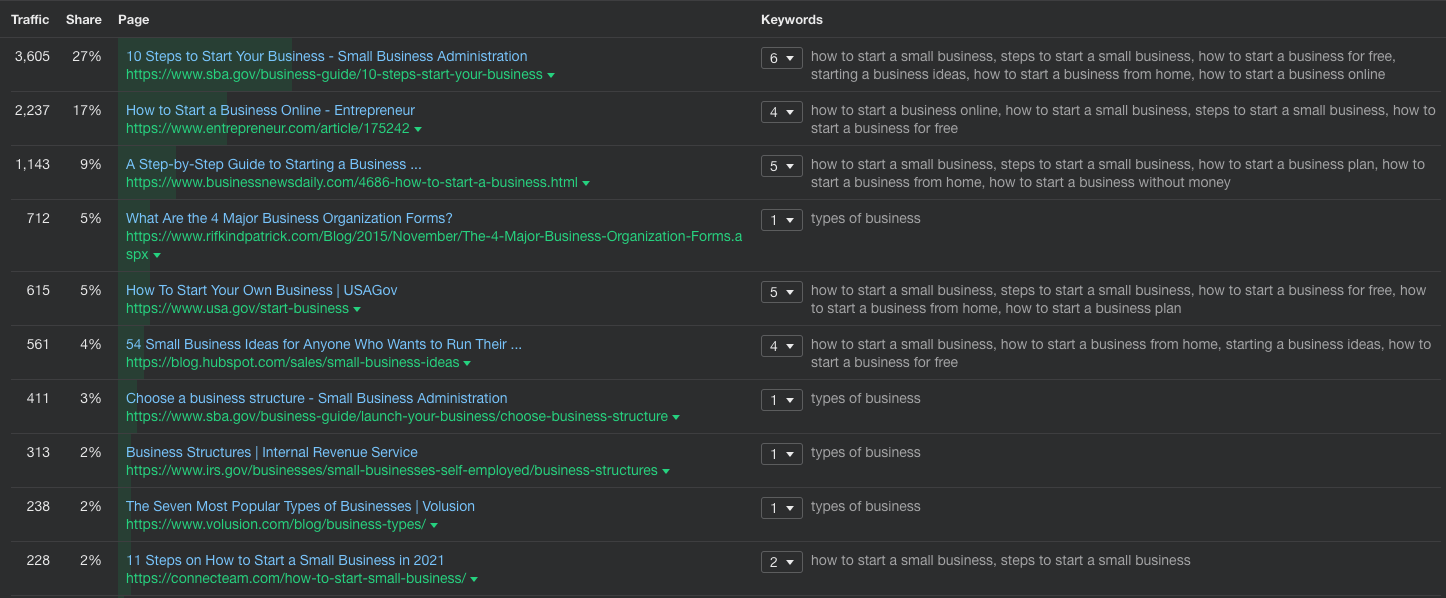Click the Traffic column header
The image size is (1446, 598).
30,20
